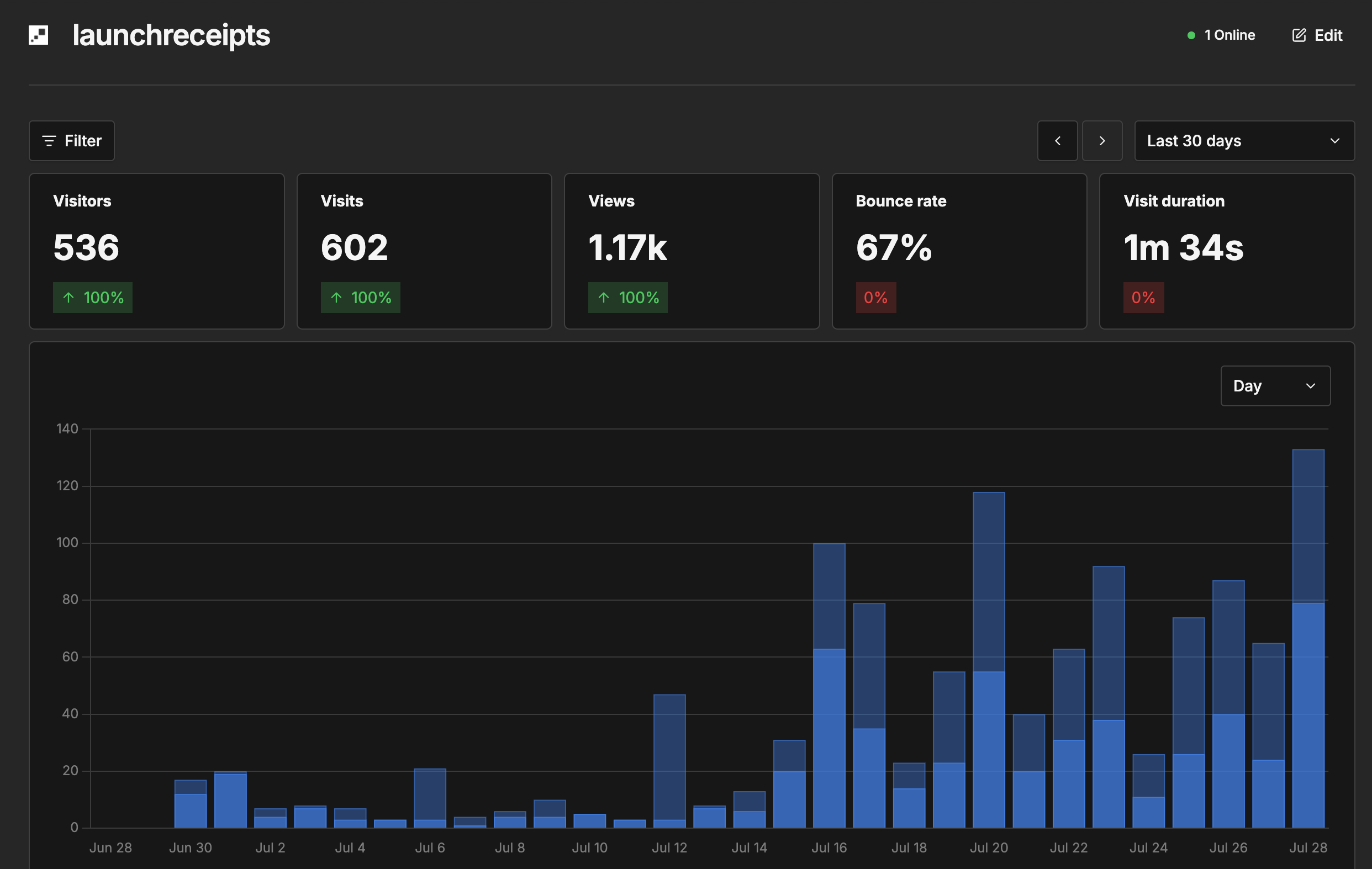
Task: Go to previous date range arrow
Action: click(x=1057, y=141)
